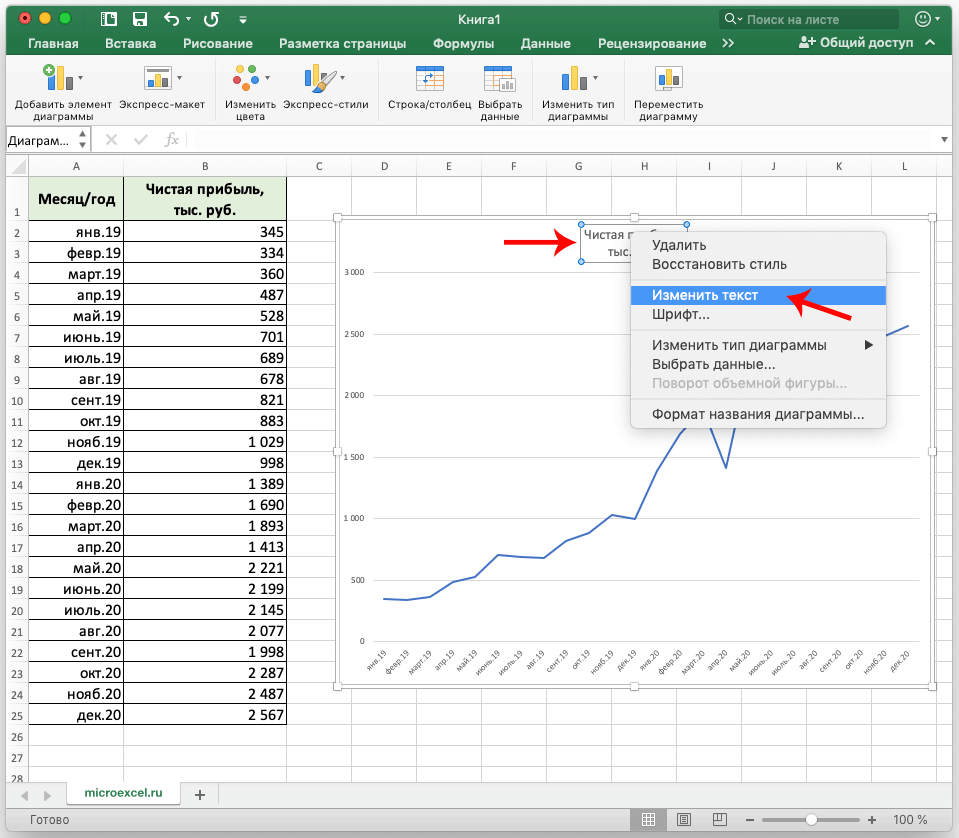Click the Undo arrow icon
Viewport: 959px width, 838px height.
pyautogui.click(x=172, y=20)
